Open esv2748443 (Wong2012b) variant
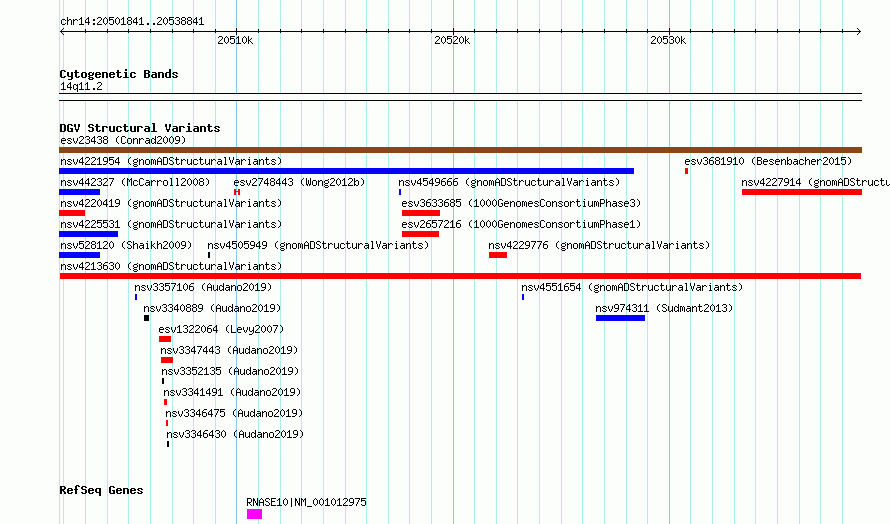 point(299,182)
